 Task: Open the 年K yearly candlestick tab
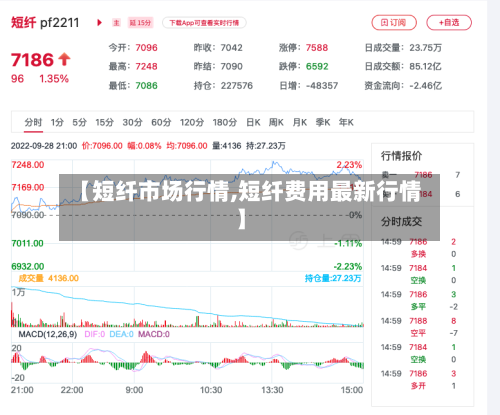346,122
